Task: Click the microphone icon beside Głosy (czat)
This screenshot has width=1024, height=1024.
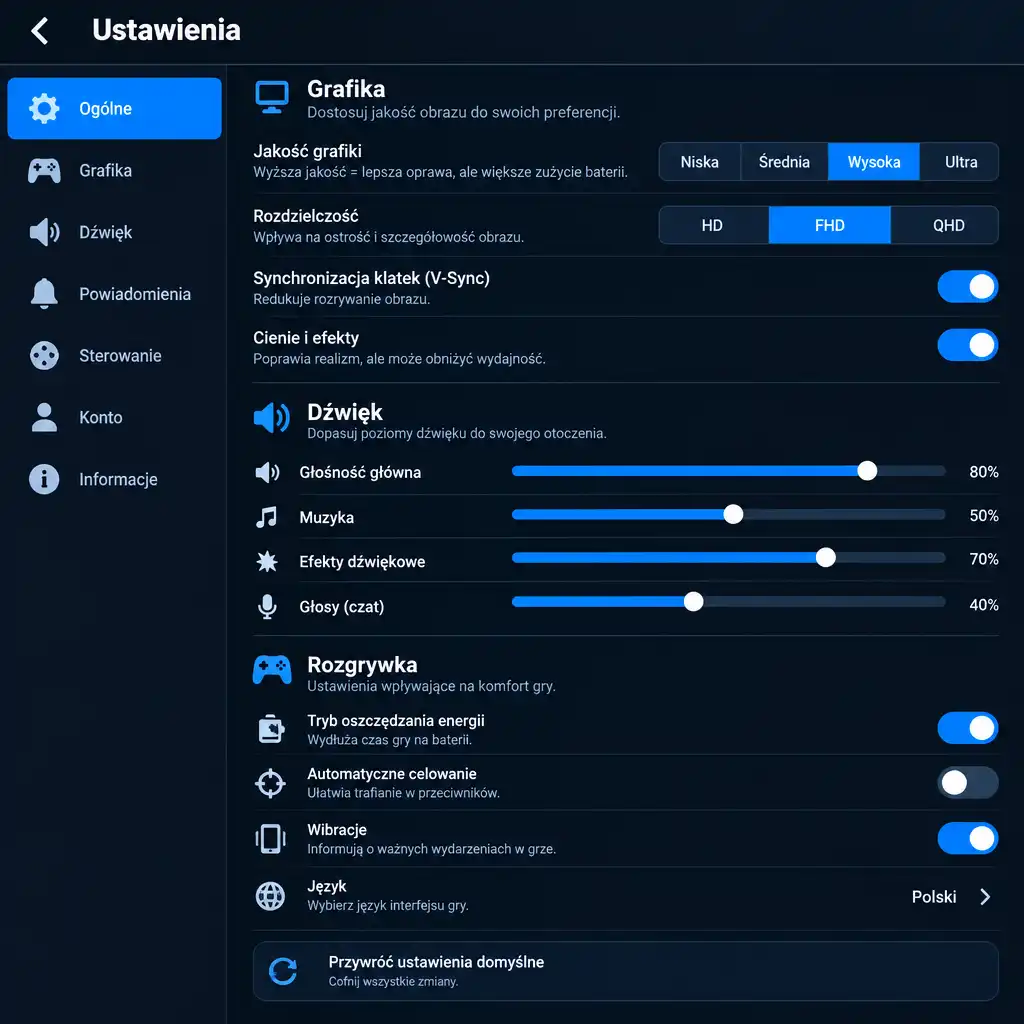Action: [x=266, y=607]
